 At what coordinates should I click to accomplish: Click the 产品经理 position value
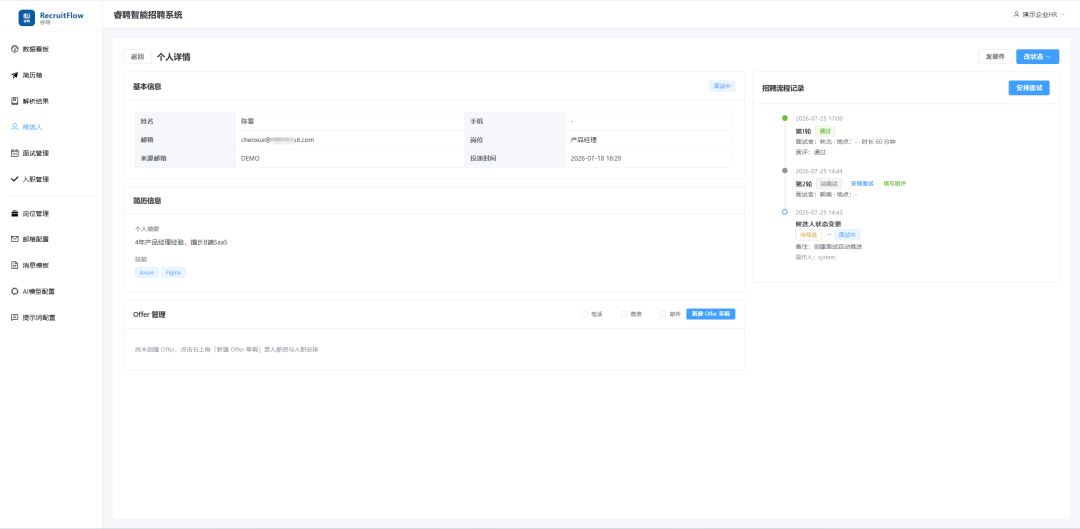click(x=583, y=140)
